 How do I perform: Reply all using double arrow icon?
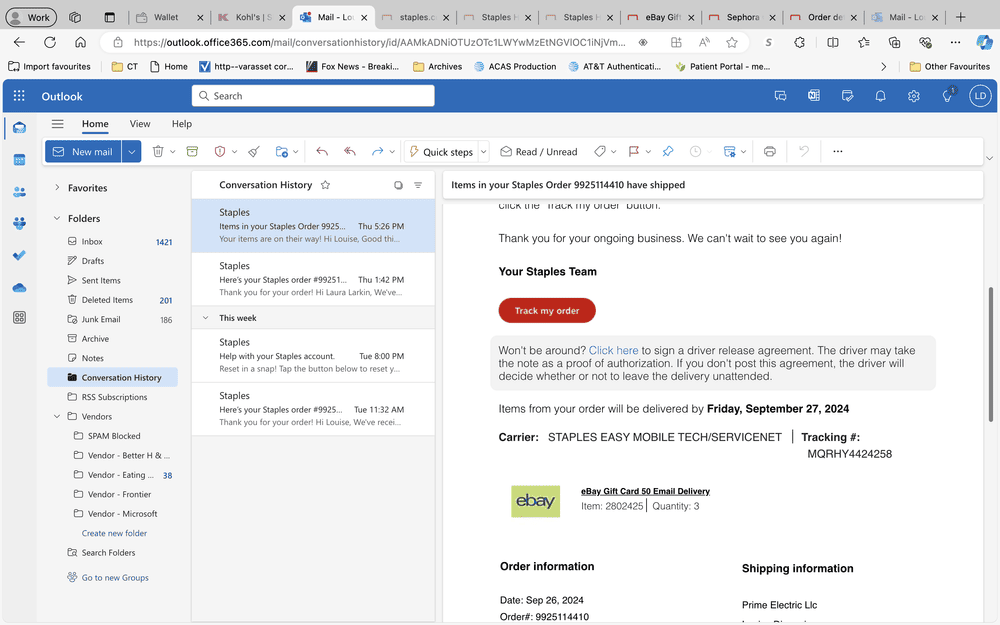pyautogui.click(x=349, y=152)
